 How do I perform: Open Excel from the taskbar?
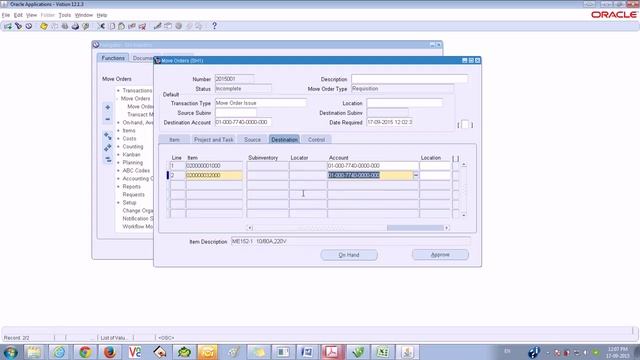(x=382, y=352)
